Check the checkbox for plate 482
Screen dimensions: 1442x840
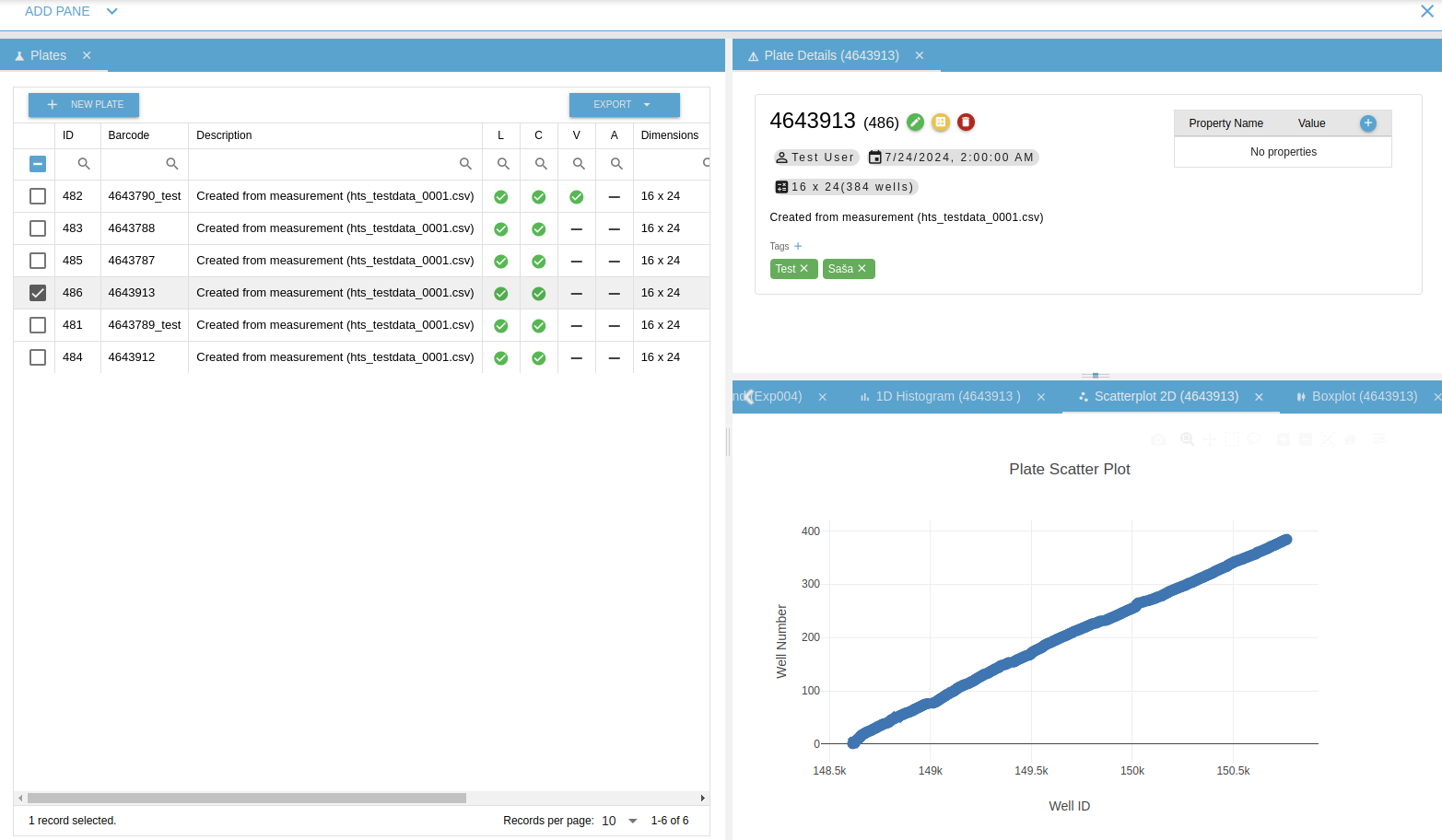(x=38, y=196)
